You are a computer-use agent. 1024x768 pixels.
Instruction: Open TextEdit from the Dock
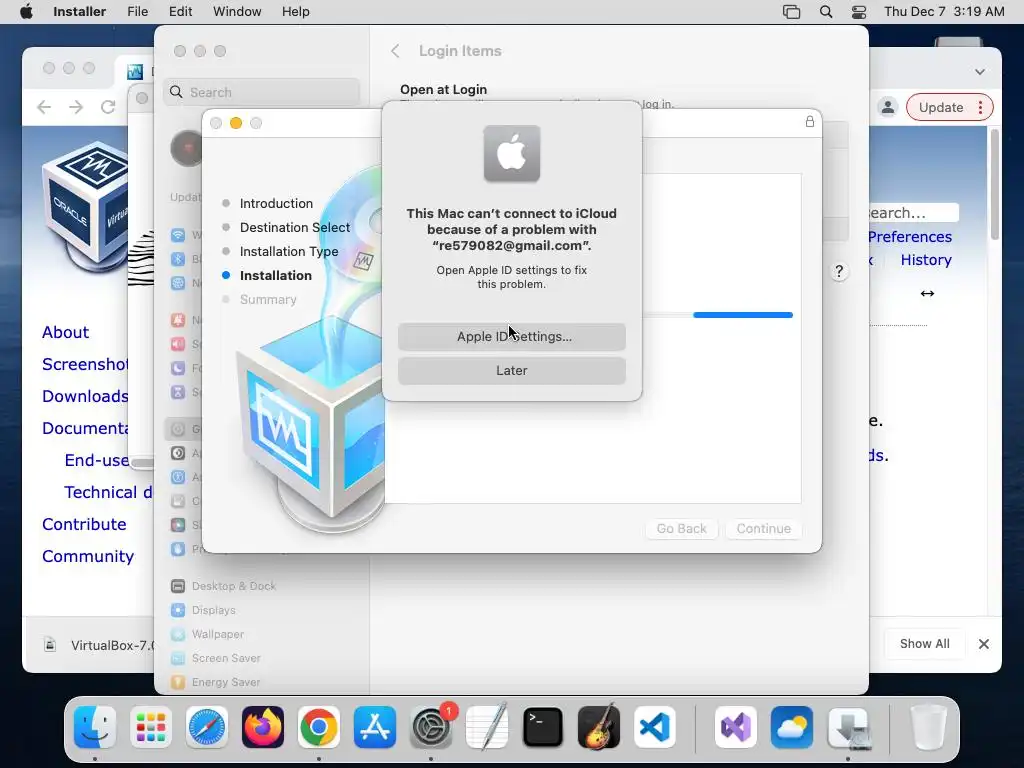coord(487,727)
